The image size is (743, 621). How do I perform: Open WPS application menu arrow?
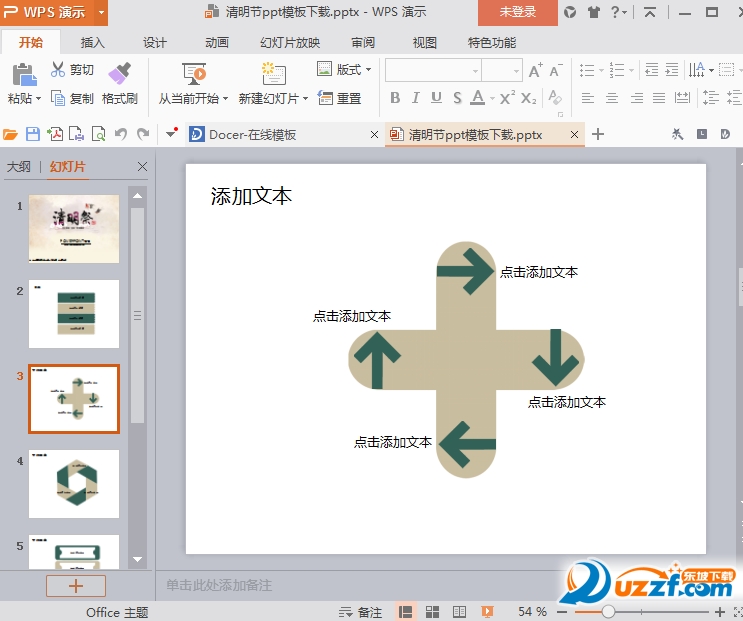click(x=101, y=12)
